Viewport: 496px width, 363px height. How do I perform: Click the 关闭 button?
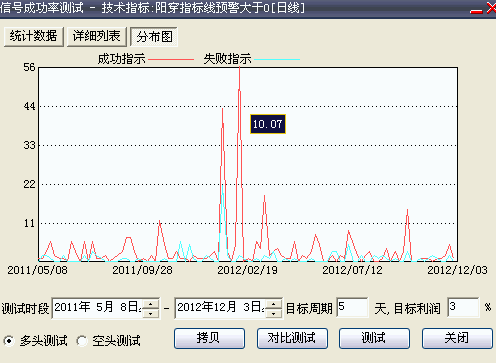click(x=457, y=338)
